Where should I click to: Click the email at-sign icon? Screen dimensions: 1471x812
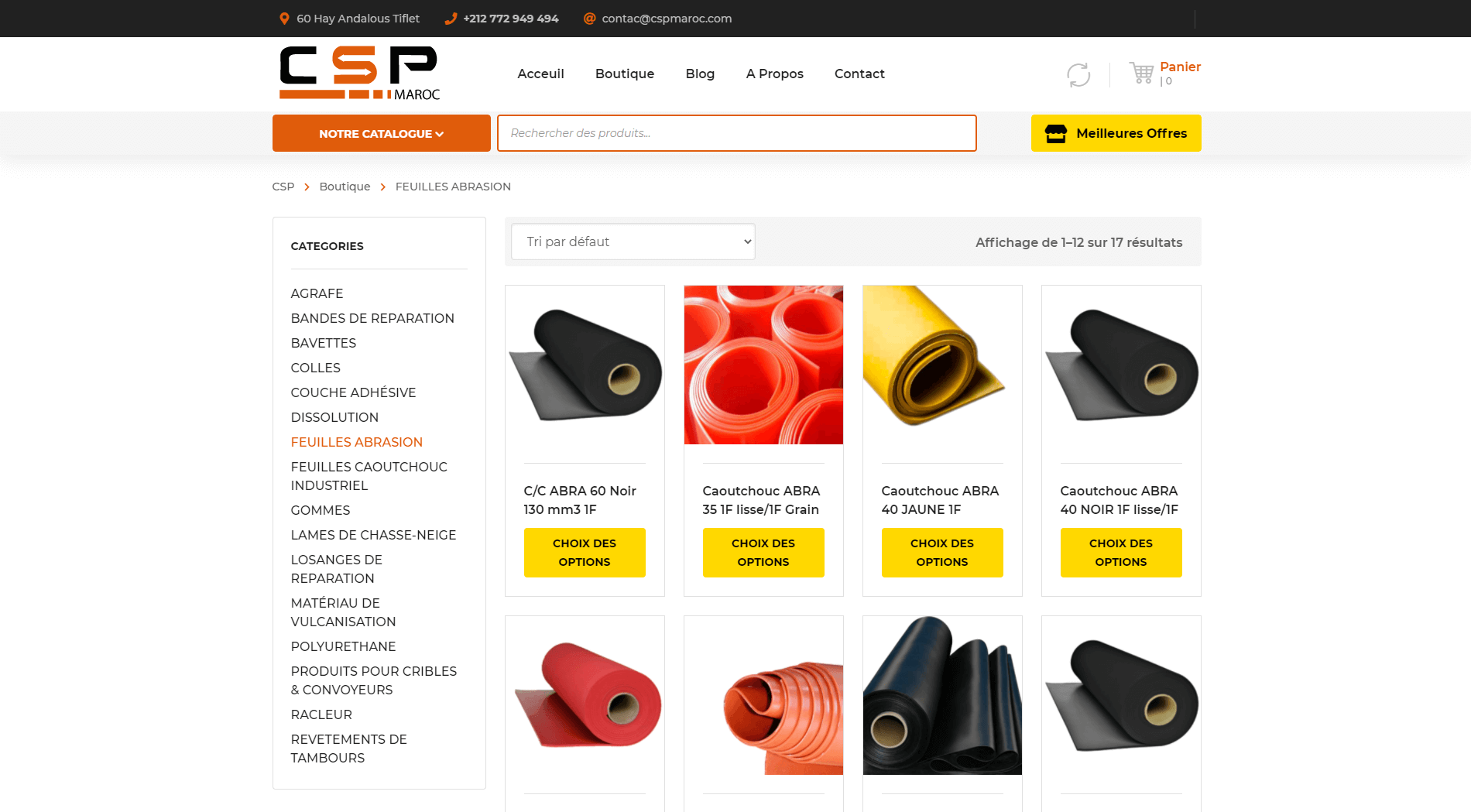pyautogui.click(x=589, y=19)
